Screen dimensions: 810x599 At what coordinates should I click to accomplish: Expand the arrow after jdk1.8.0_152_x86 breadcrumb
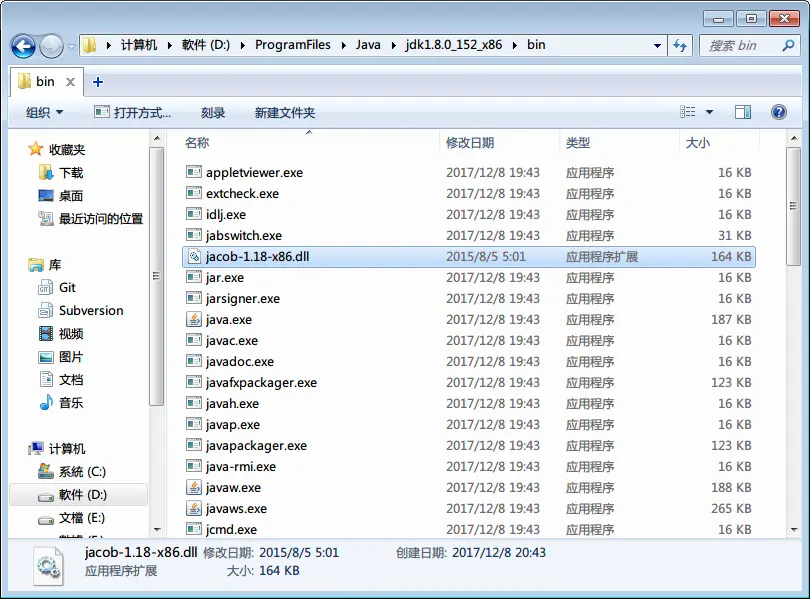pos(515,45)
